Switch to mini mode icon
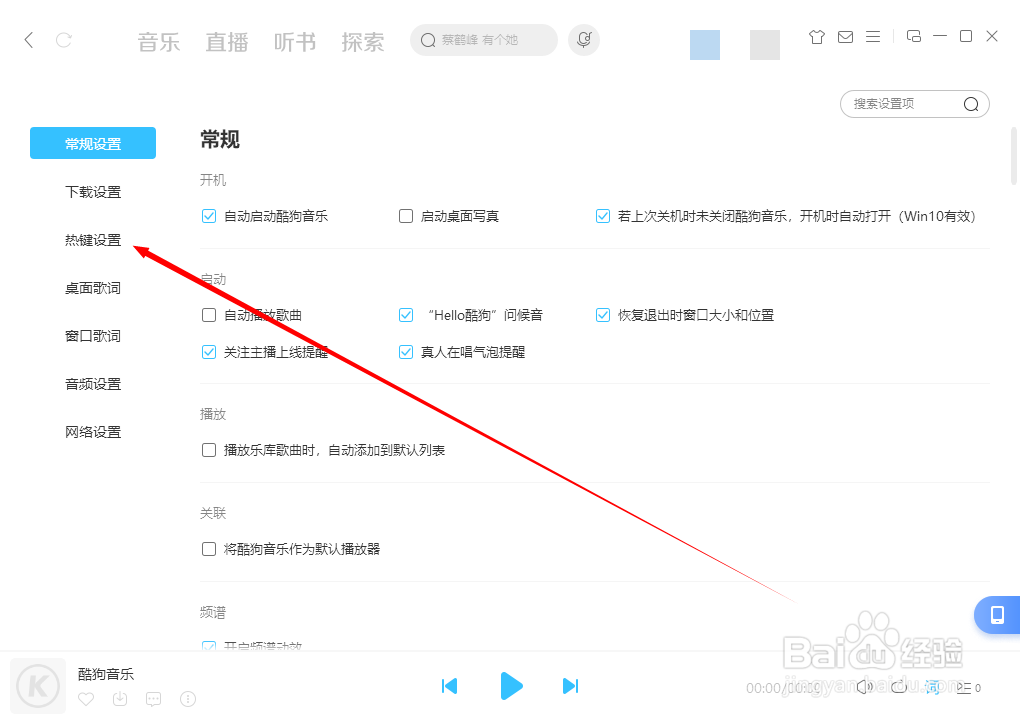Screen dimensions: 1020x720 coord(913,36)
